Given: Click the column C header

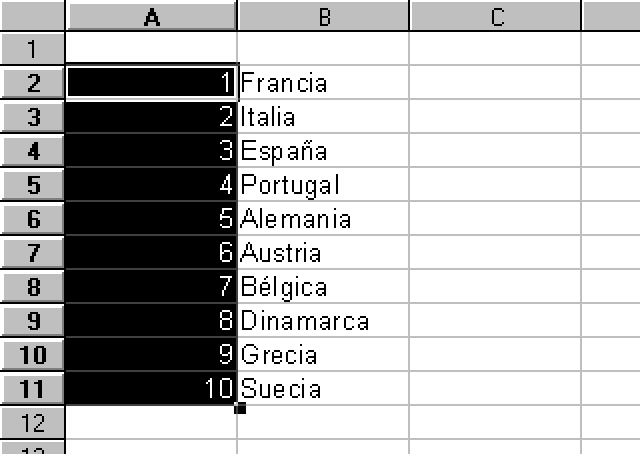Looking at the screenshot, I should (495, 16).
